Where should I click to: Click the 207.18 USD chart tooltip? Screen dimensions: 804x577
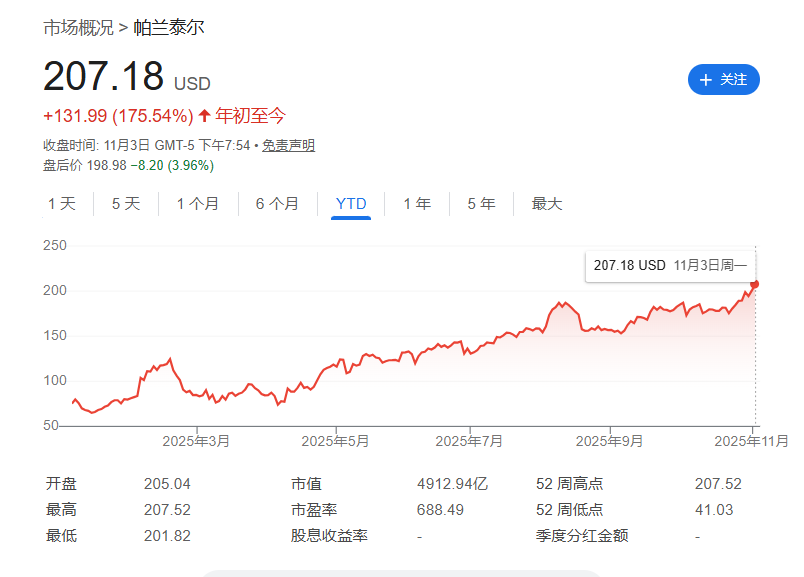(667, 265)
